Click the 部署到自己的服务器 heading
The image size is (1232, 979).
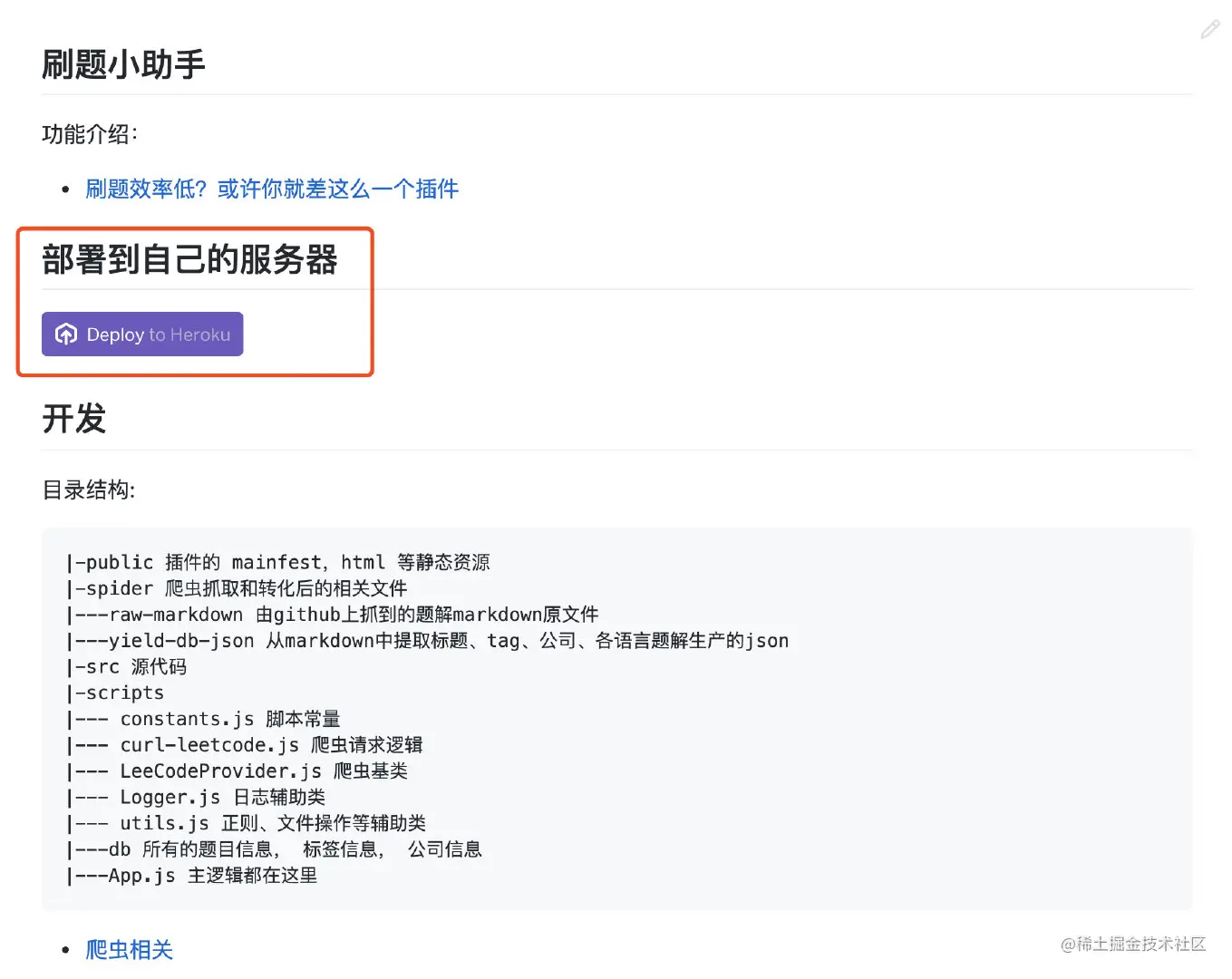point(189,259)
